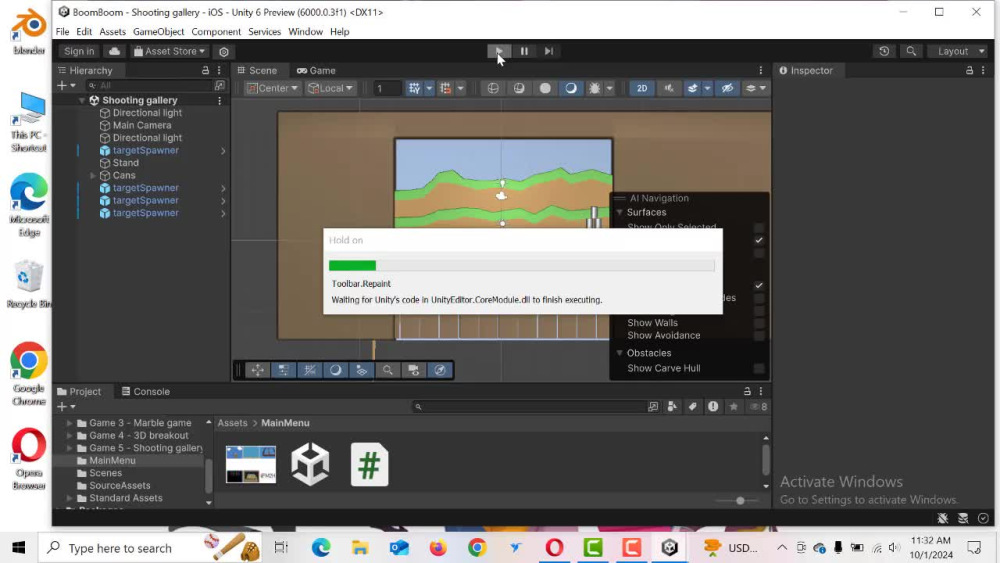The width and height of the screenshot is (1000, 563).
Task: Open the Window menu
Action: click(305, 31)
